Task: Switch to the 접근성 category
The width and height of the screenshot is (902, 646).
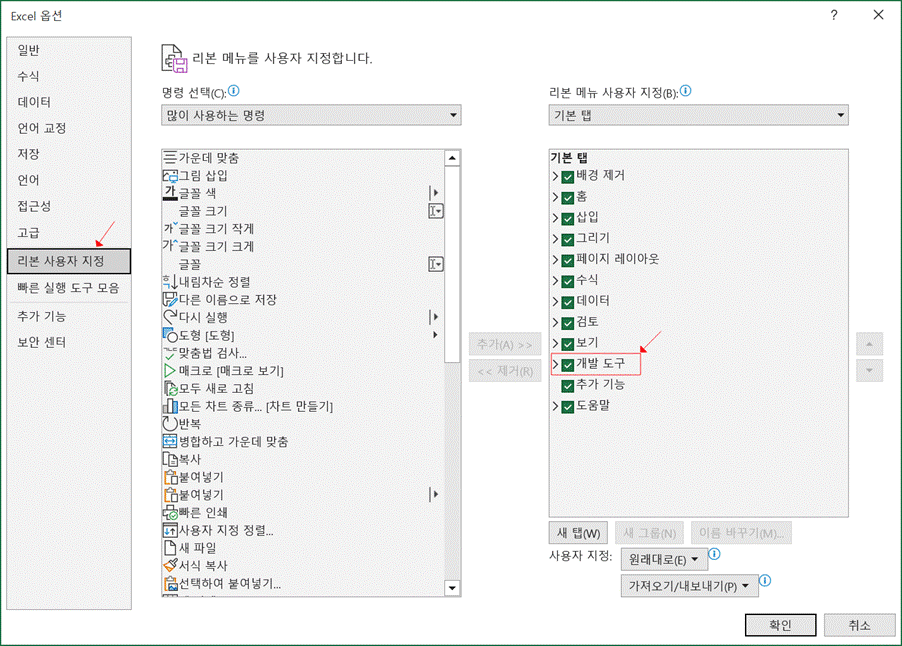Action: pos(69,206)
